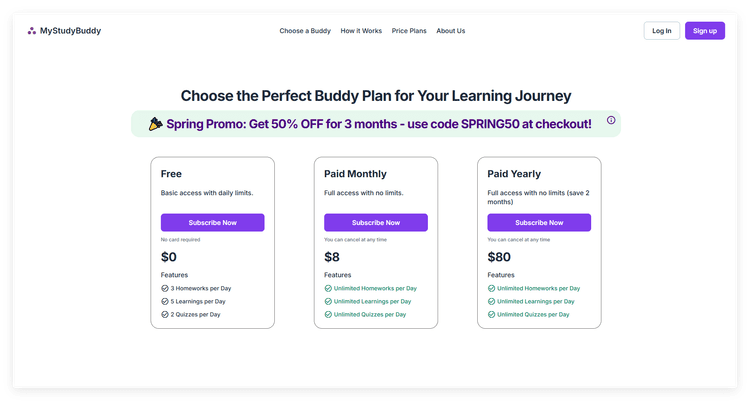
Task: Click the Log In button
Action: [x=662, y=31]
